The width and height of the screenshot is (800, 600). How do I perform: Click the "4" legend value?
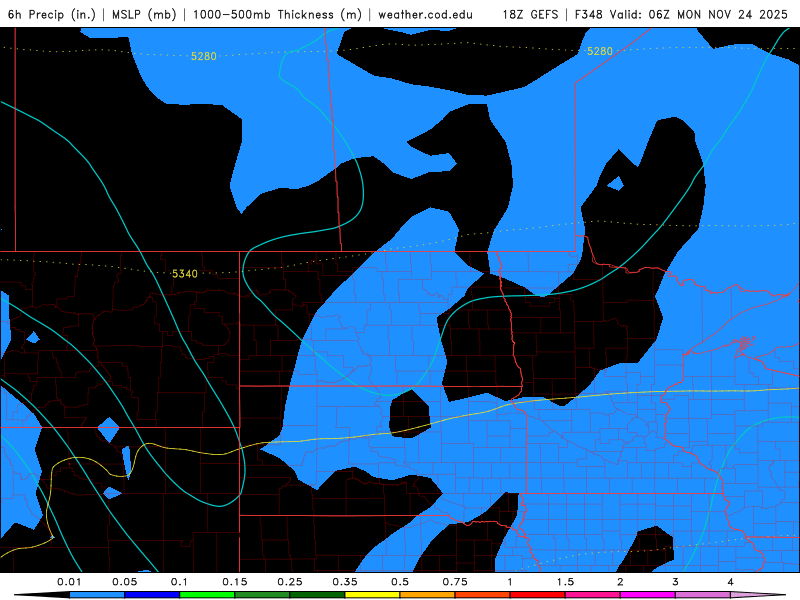point(731,582)
